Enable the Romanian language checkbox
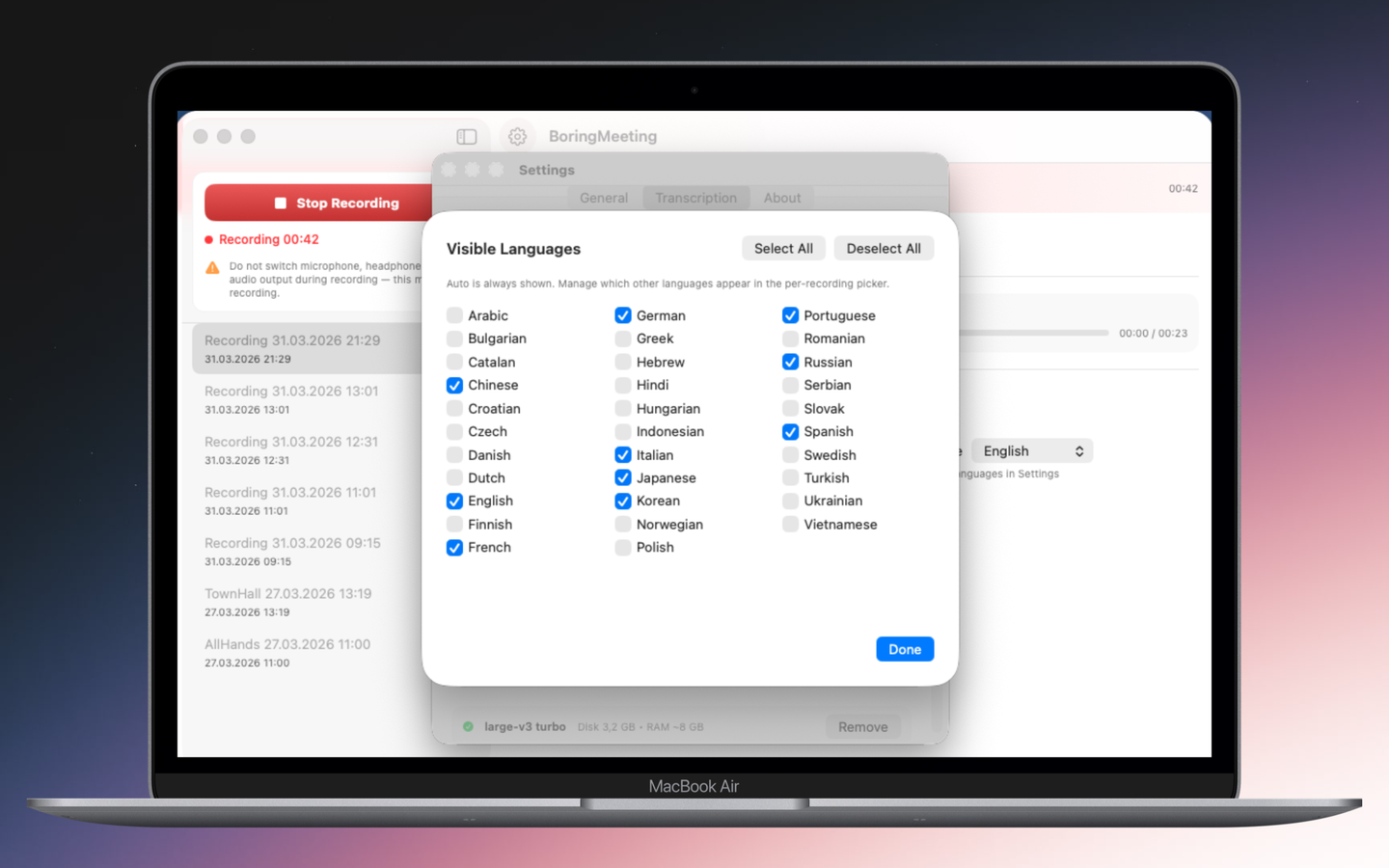 (x=790, y=339)
